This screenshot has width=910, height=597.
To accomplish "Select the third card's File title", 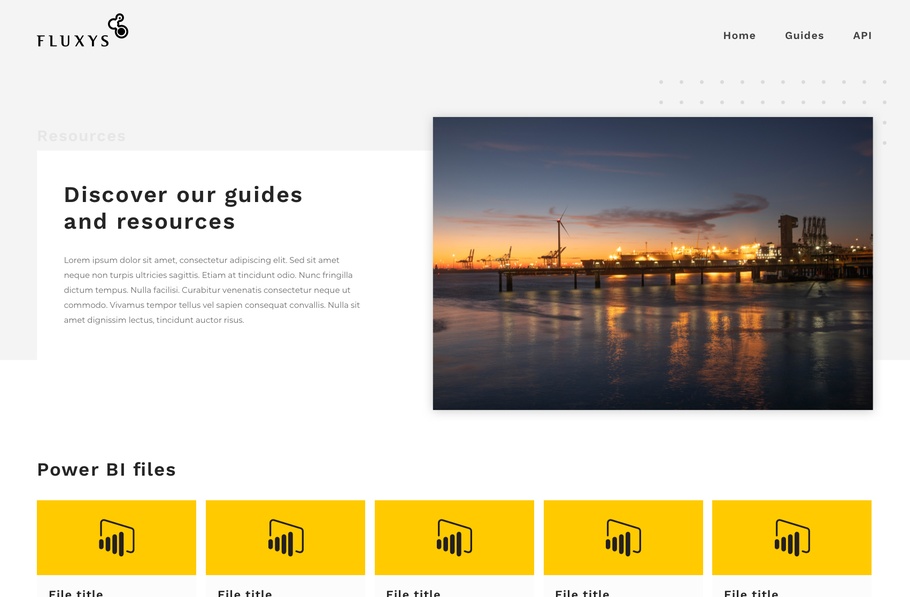I will [413, 592].
